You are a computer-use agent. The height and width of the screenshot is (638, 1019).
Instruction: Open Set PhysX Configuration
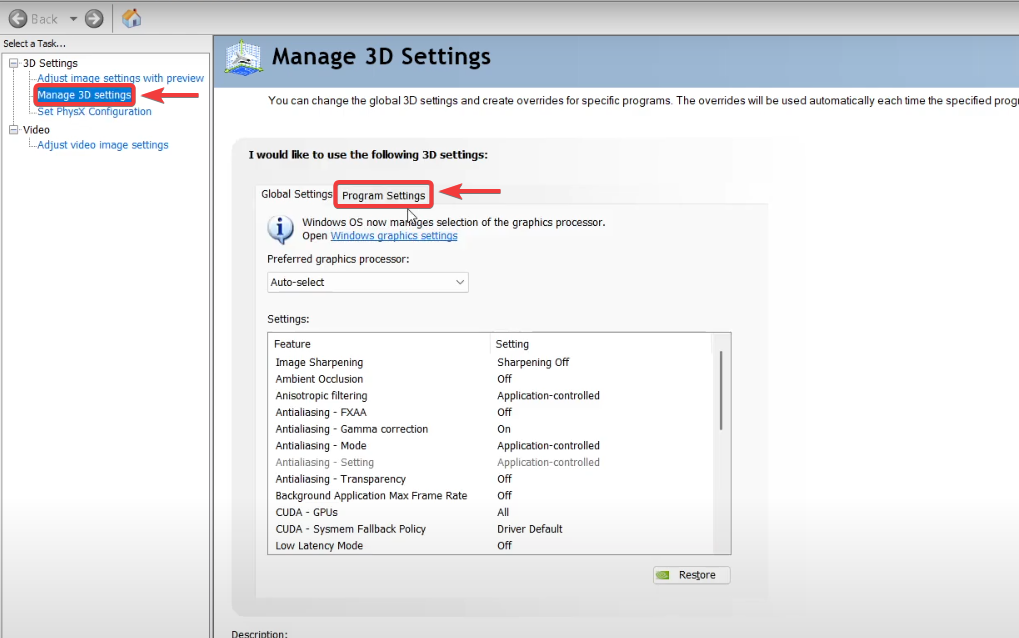click(x=94, y=111)
